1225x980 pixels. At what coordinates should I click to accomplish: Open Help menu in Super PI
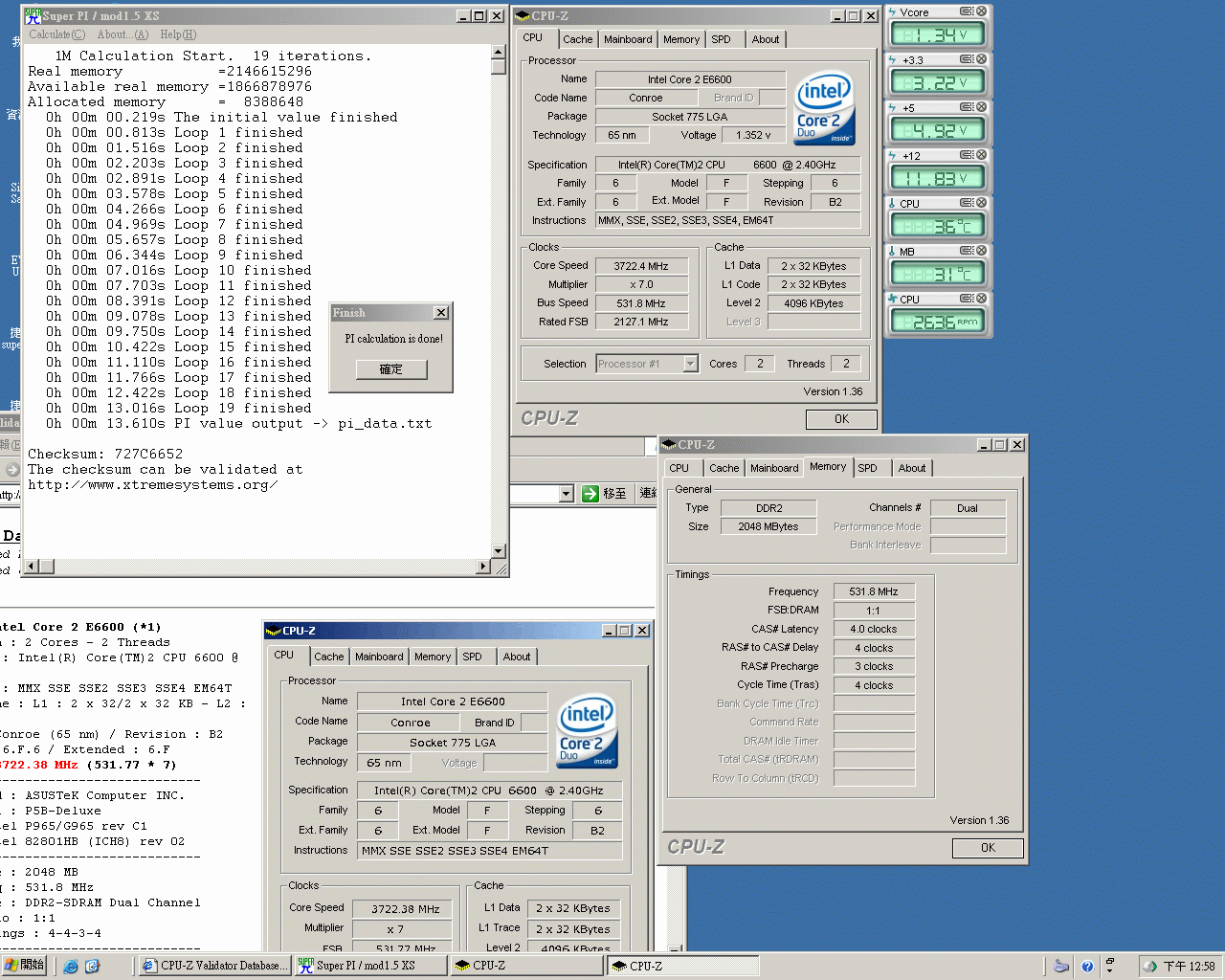[178, 34]
